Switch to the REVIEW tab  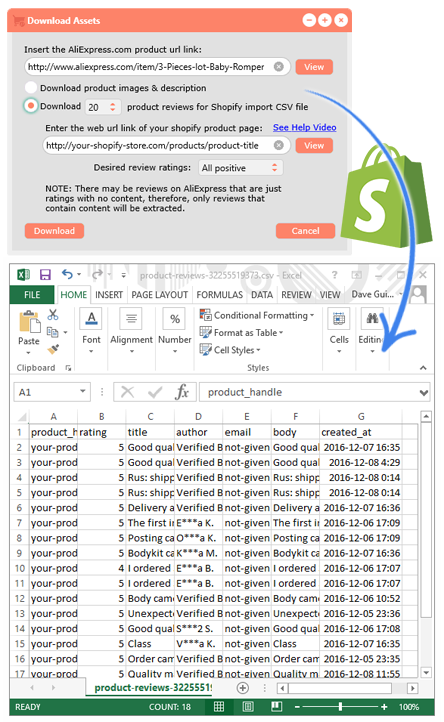coord(296,295)
